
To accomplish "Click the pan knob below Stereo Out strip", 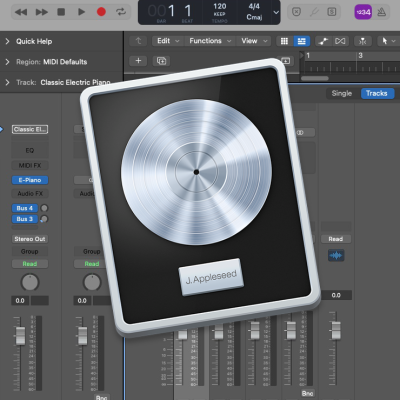I will [x=30, y=282].
